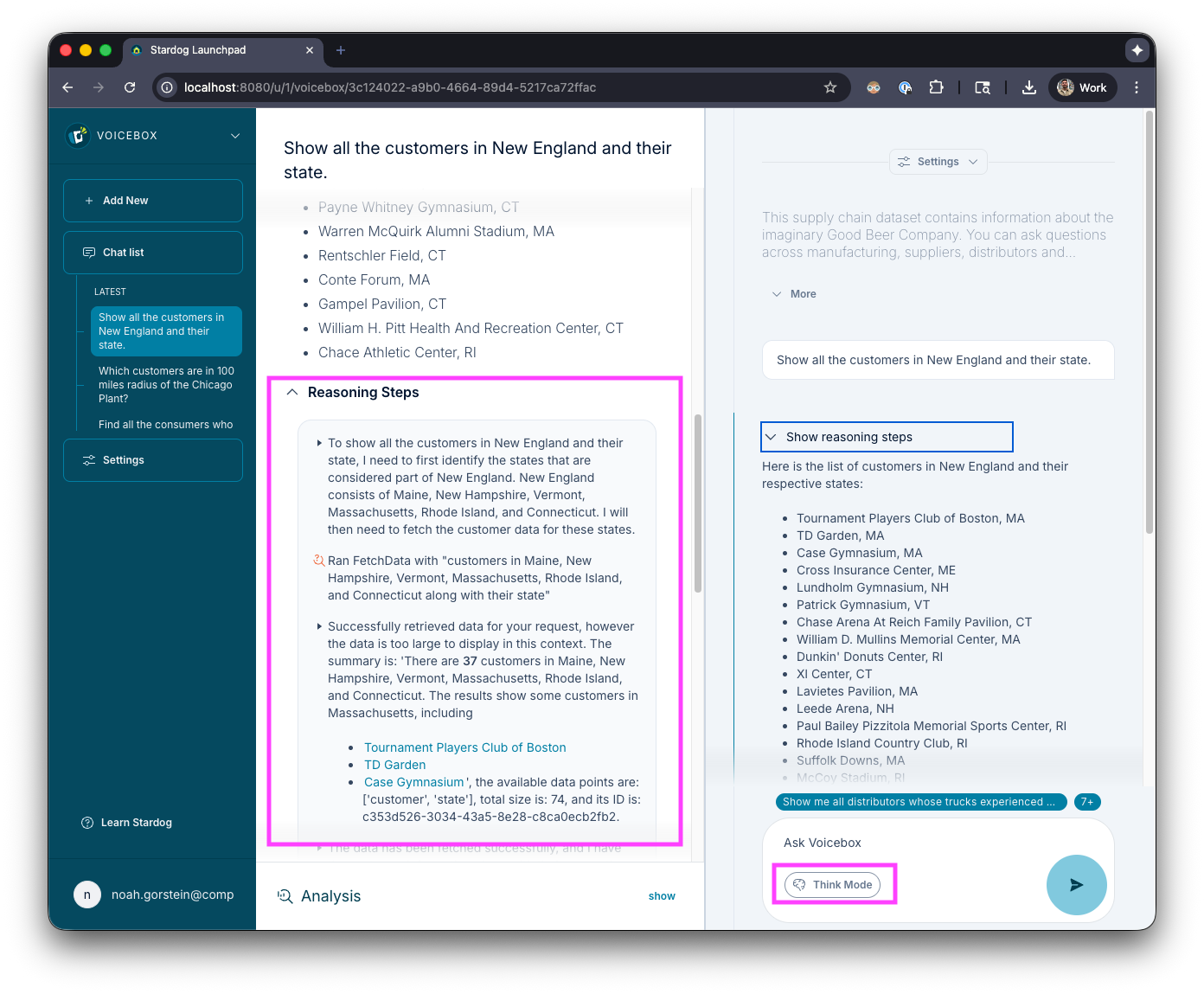Expand first reasoning step about New England states
The image size is (1204, 994).
(319, 443)
